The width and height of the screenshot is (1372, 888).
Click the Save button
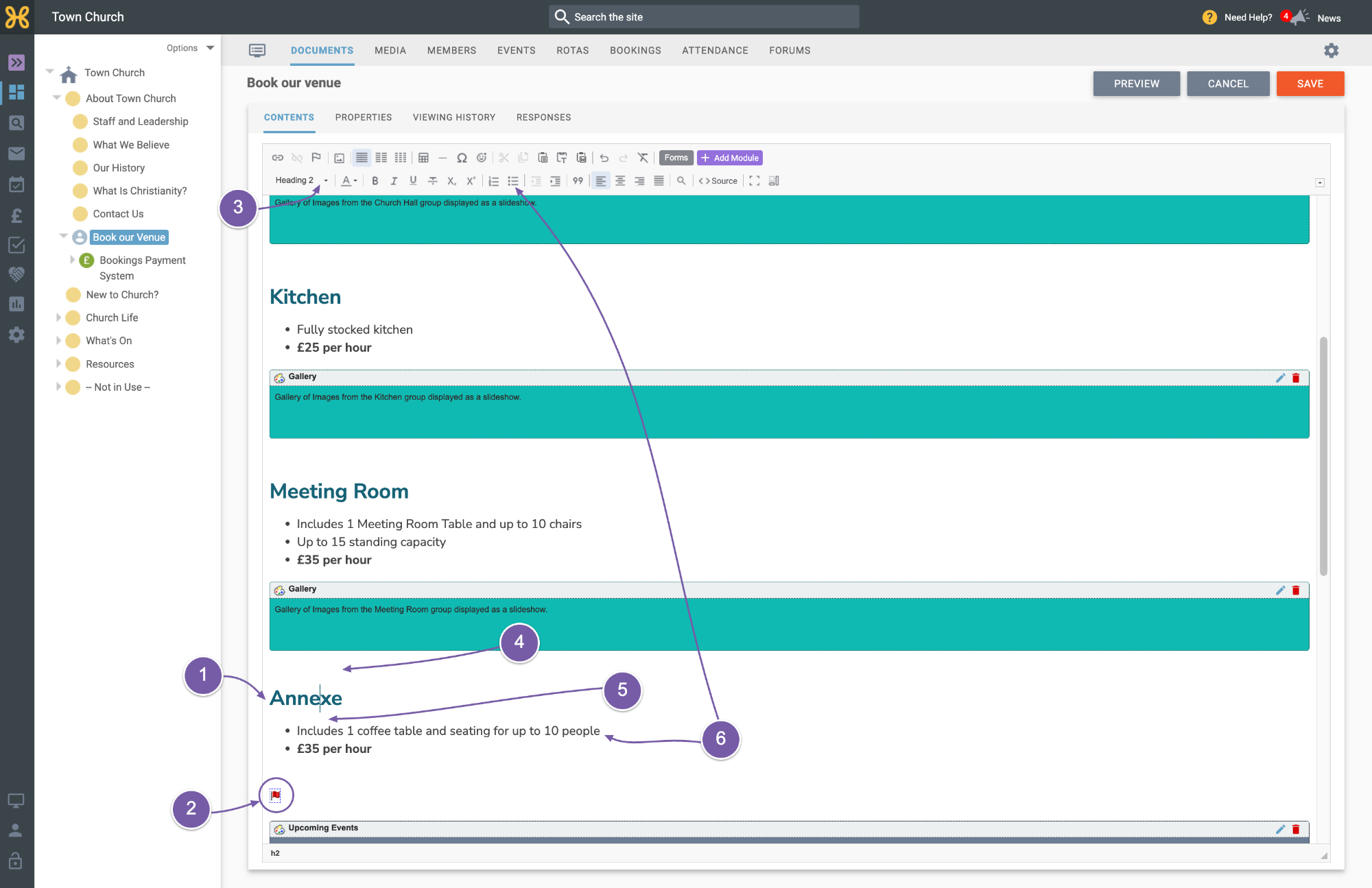pyautogui.click(x=1310, y=84)
